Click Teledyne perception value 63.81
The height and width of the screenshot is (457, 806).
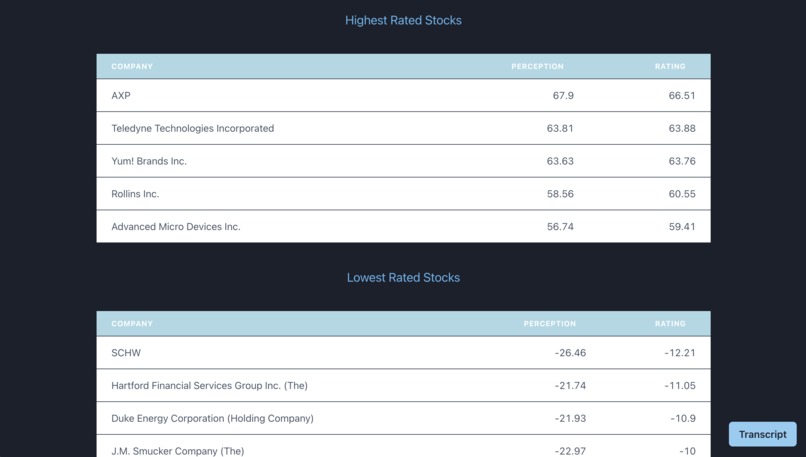pos(560,129)
